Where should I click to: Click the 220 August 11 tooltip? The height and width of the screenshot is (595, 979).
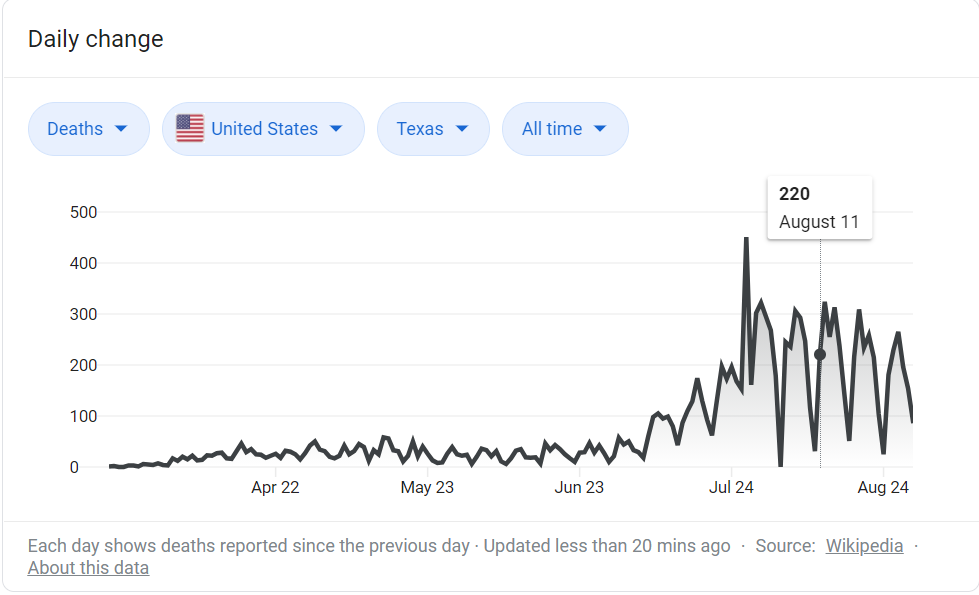pos(819,208)
